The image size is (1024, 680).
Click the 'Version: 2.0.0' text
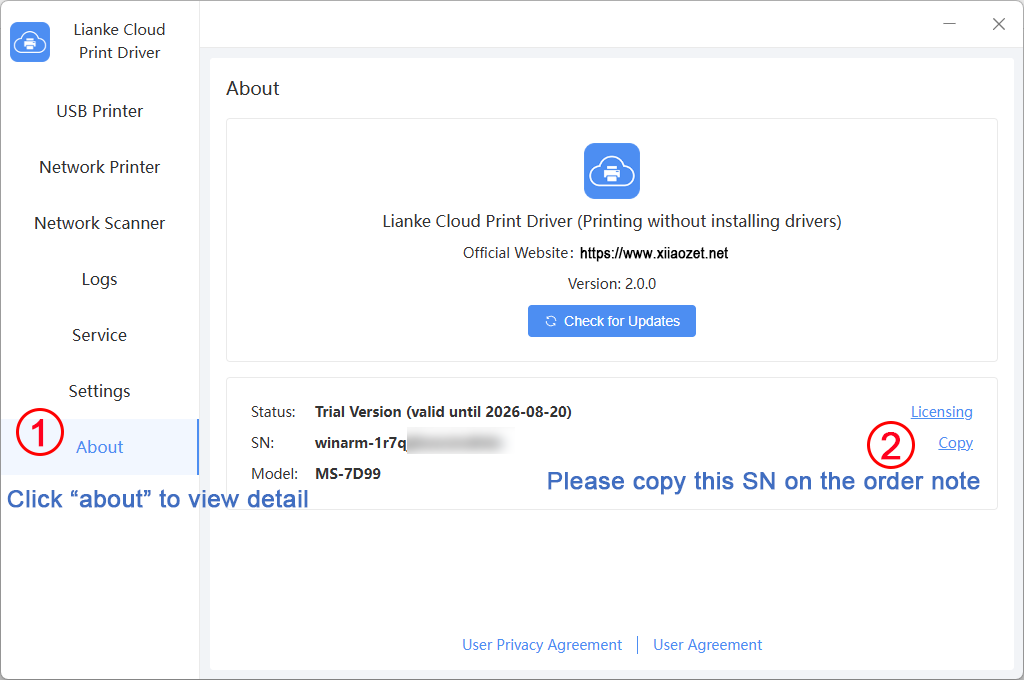coord(611,284)
